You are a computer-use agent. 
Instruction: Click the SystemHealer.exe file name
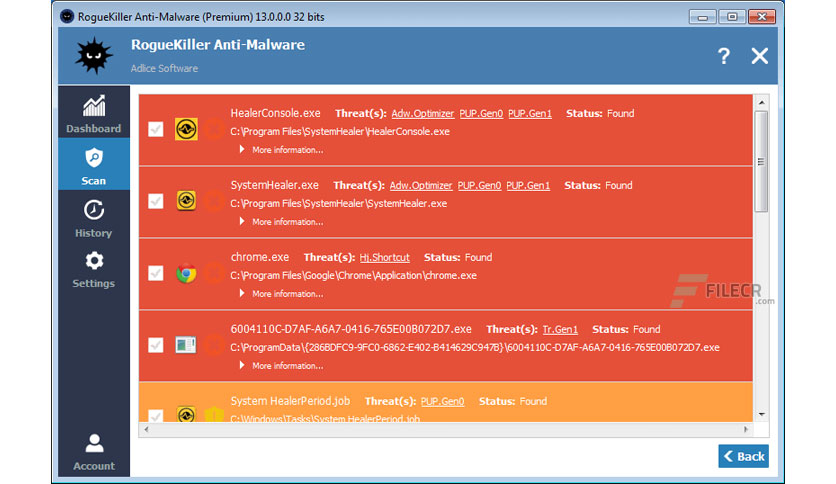click(275, 185)
